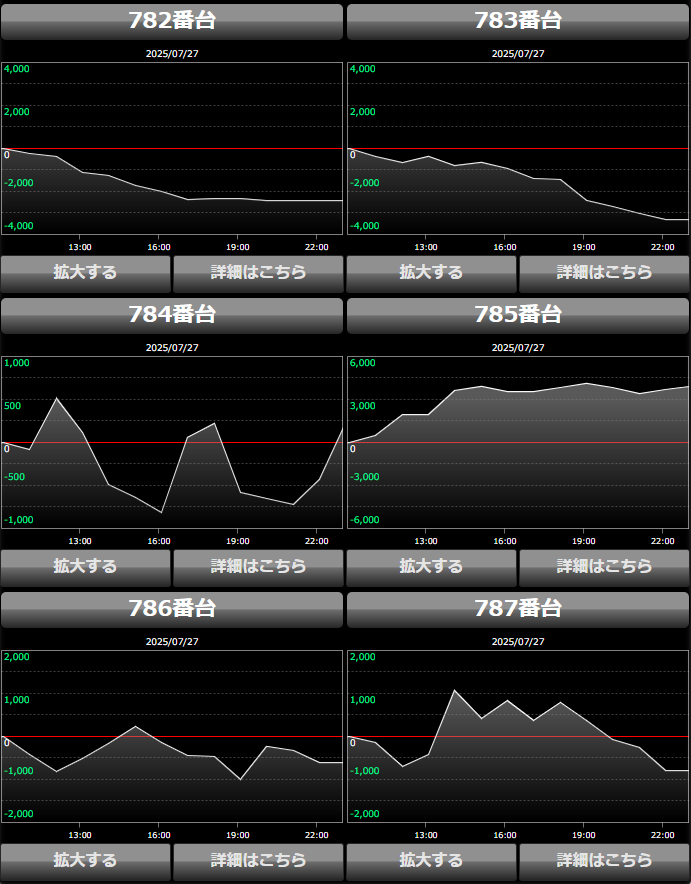
Task: Click the 19:00 time label under the 785番台 graph
Action: click(x=584, y=541)
